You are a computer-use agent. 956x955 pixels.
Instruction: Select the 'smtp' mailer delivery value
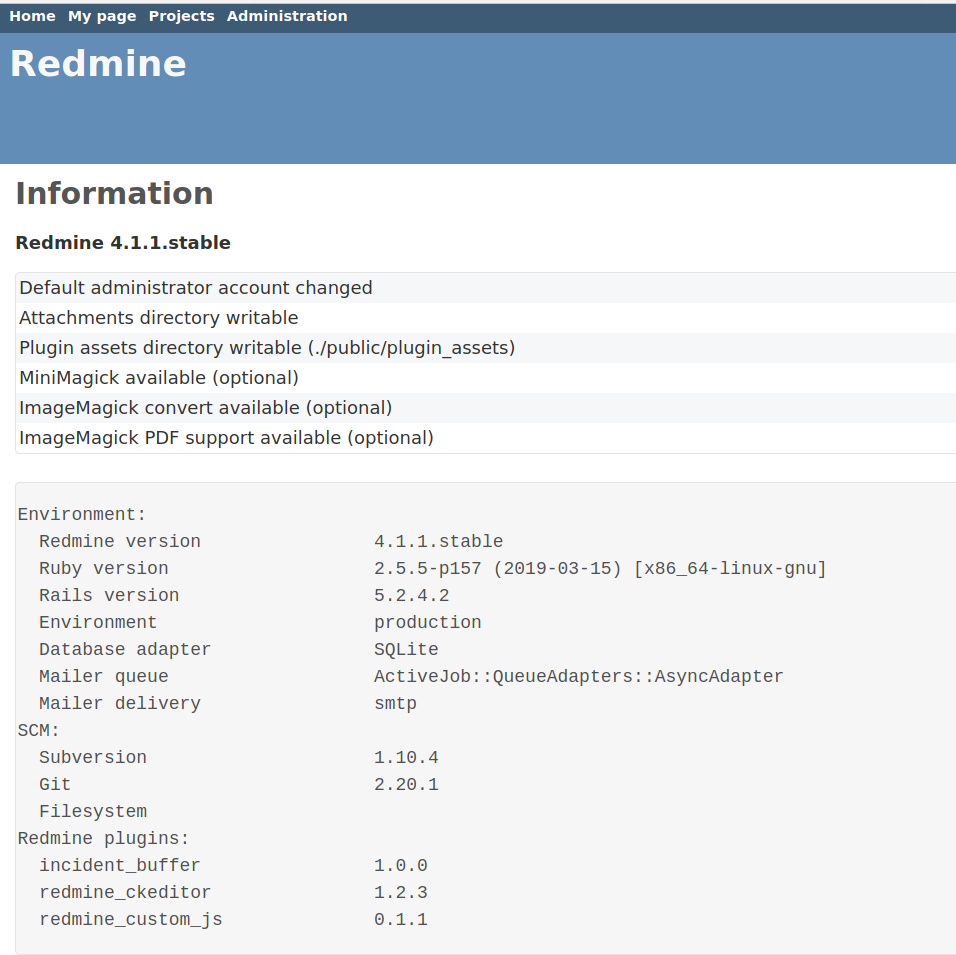[x=395, y=704]
